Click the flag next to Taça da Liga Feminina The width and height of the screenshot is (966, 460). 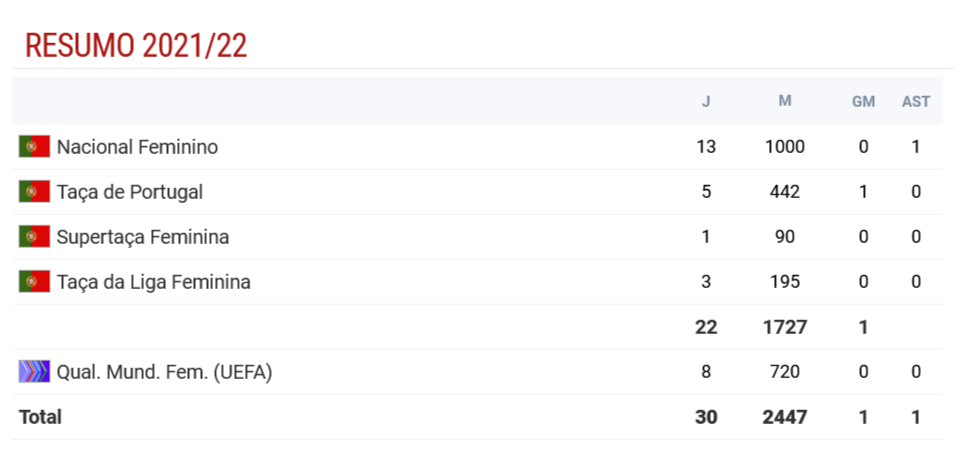click(34, 282)
